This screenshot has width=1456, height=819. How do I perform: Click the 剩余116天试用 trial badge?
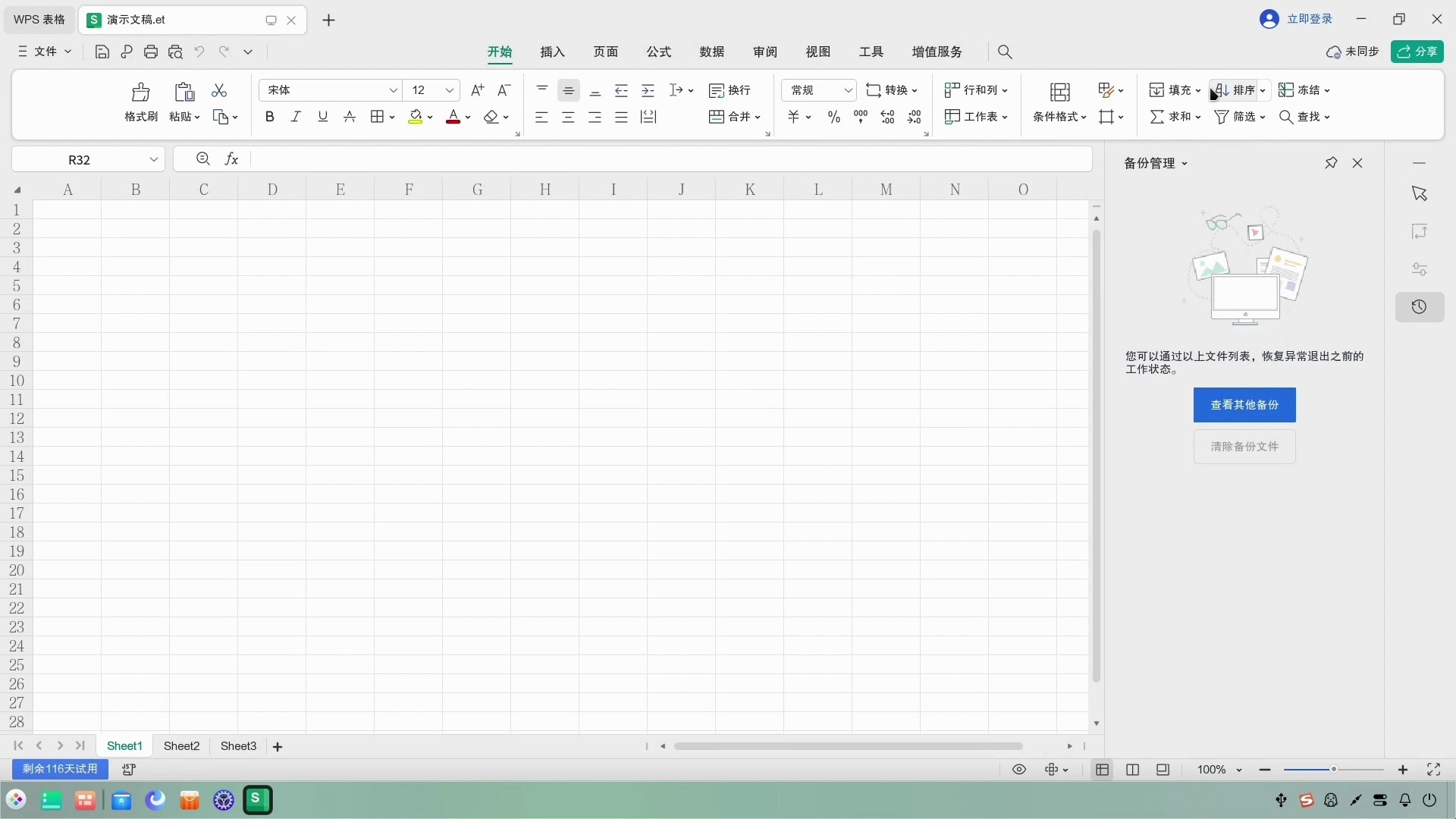(x=60, y=769)
